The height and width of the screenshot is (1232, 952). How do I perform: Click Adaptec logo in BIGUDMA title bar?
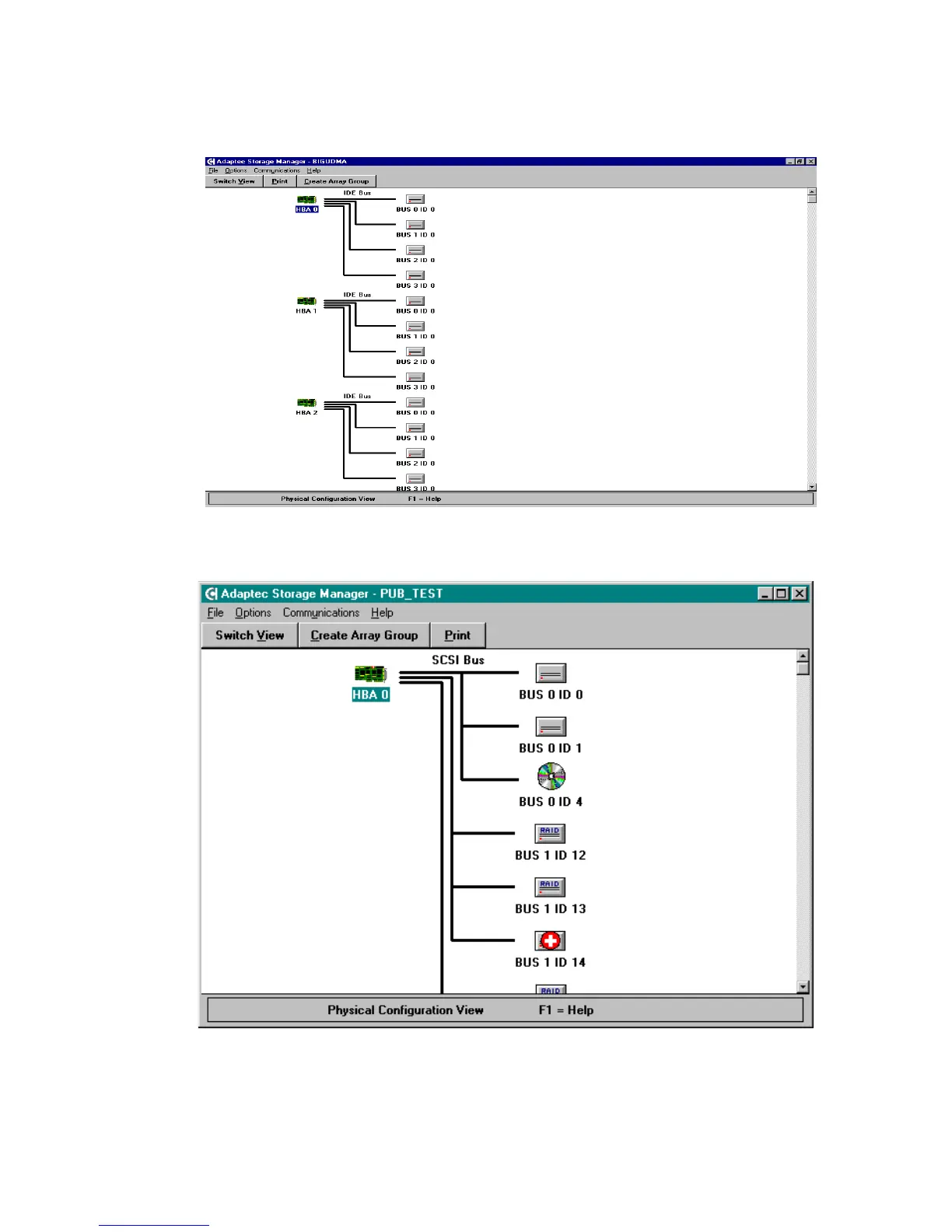coord(211,162)
